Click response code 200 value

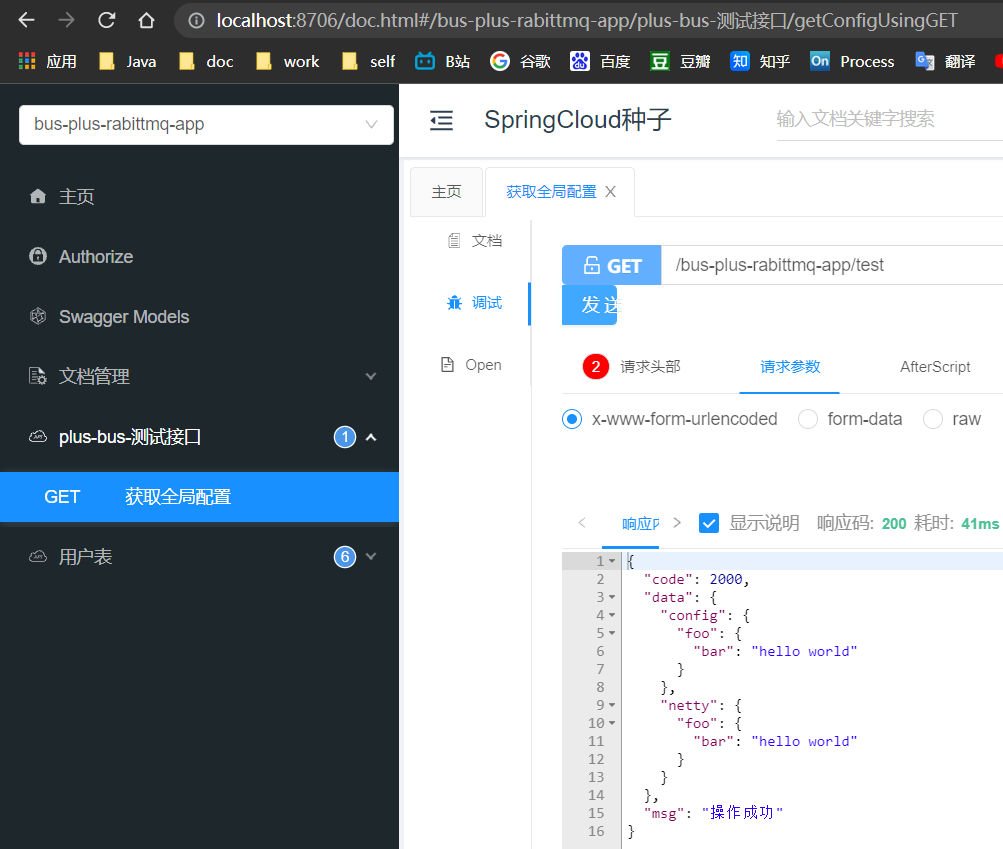(894, 523)
